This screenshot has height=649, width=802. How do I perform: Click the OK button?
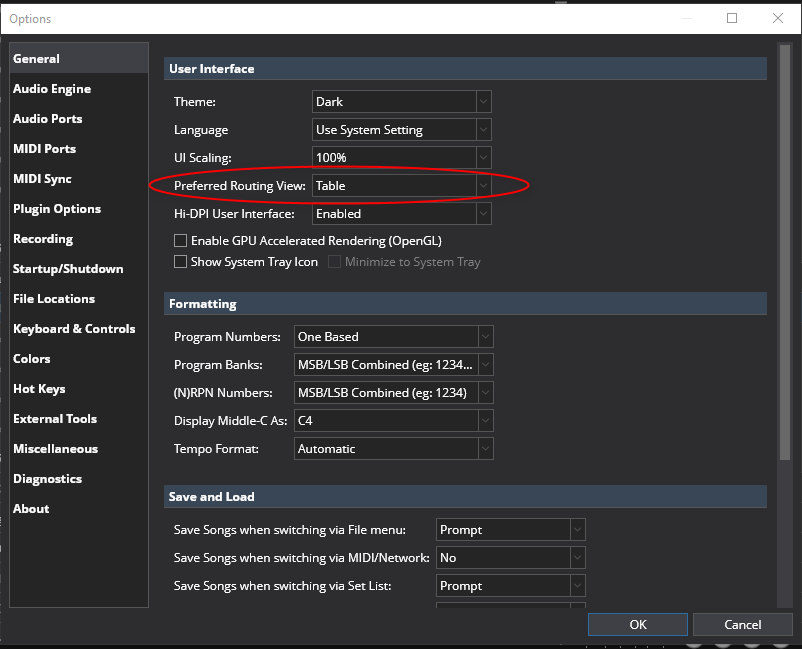coord(638,624)
